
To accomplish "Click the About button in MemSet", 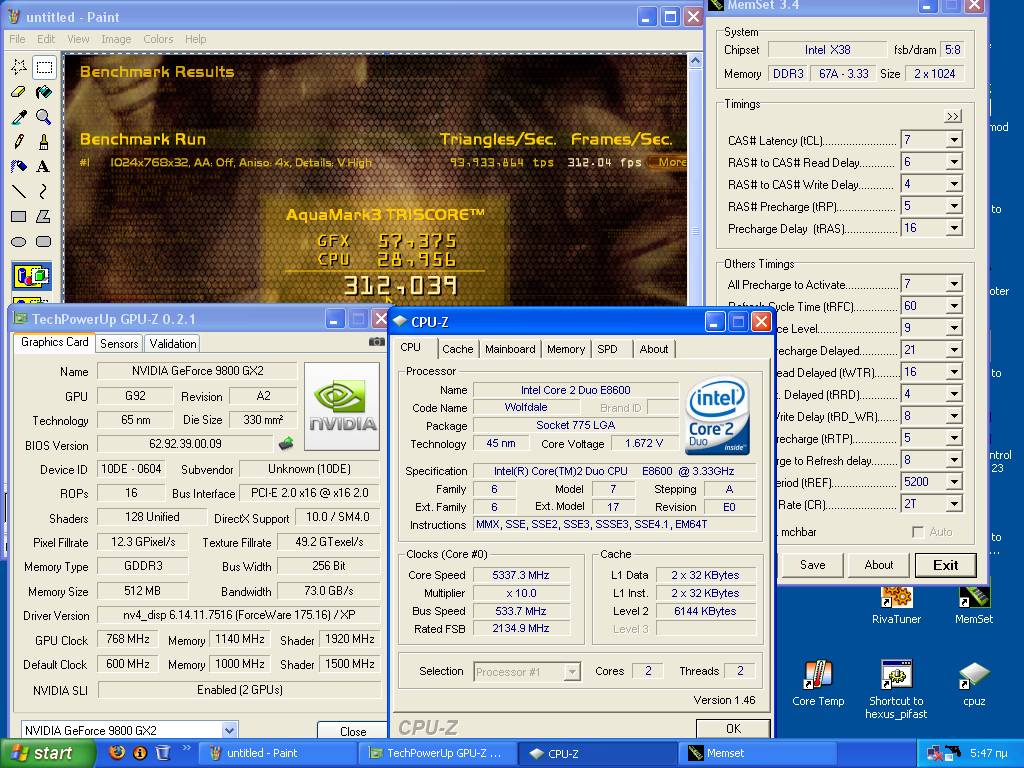I will [878, 566].
